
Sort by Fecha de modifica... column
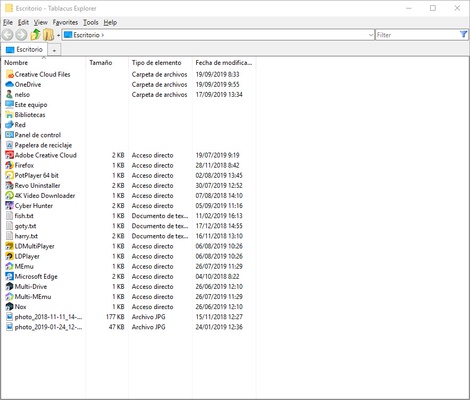click(x=224, y=63)
